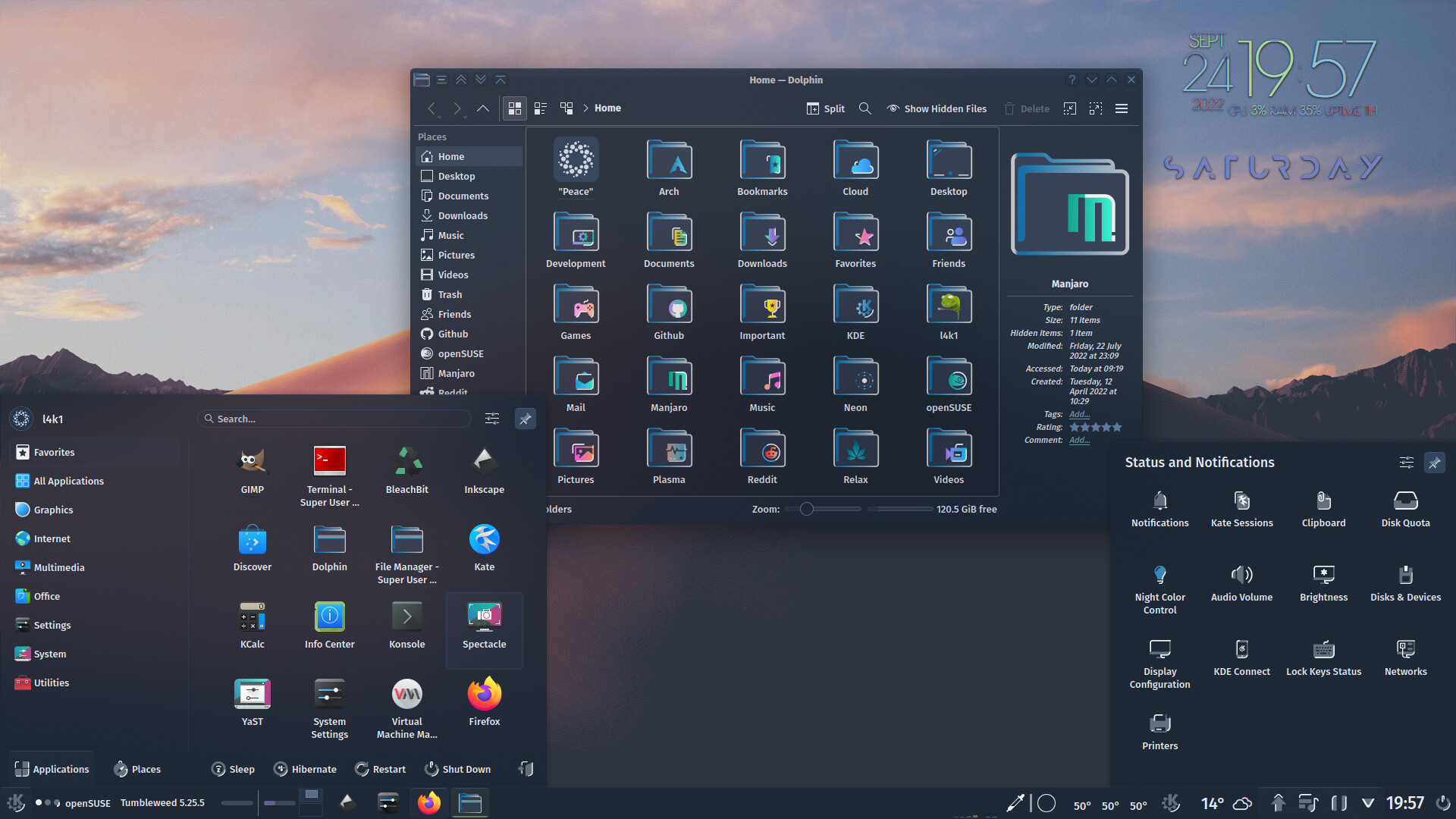Click the Shut Down button
1456x819 pixels.
pos(457,769)
